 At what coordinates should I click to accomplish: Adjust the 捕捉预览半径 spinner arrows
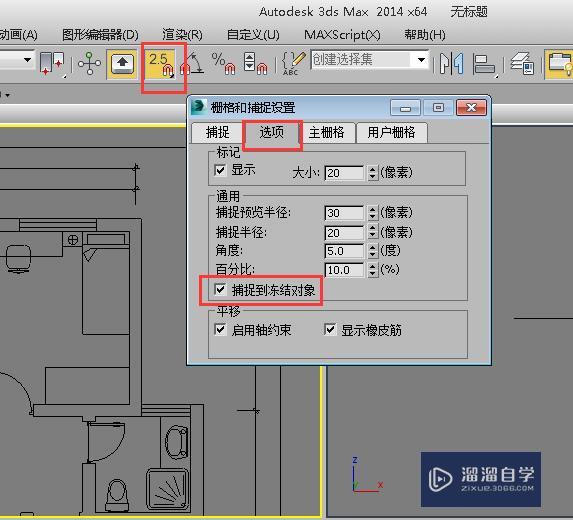point(372,213)
